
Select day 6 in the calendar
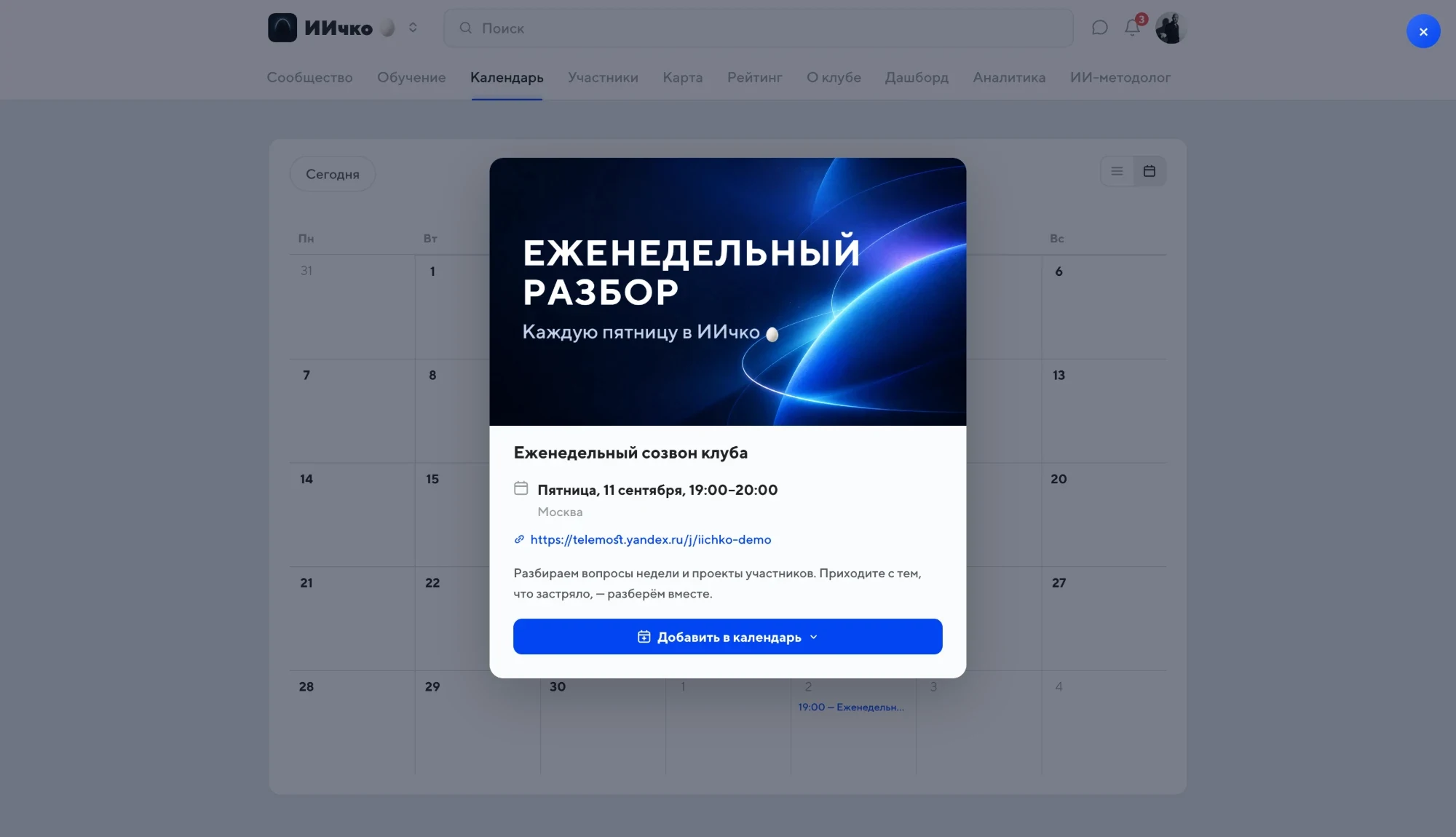[x=1059, y=271]
